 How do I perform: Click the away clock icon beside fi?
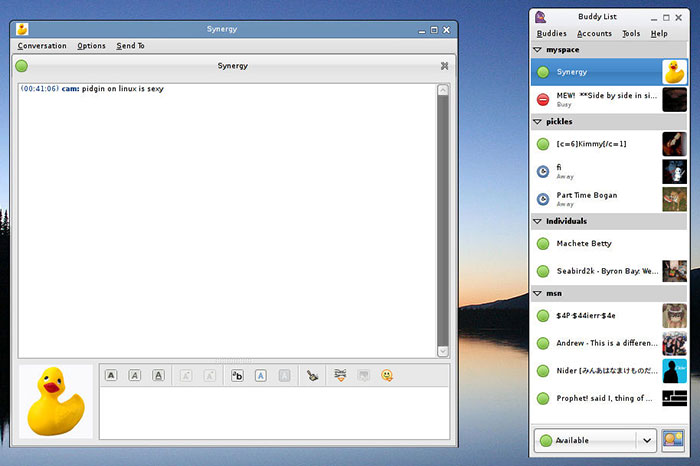[543, 171]
